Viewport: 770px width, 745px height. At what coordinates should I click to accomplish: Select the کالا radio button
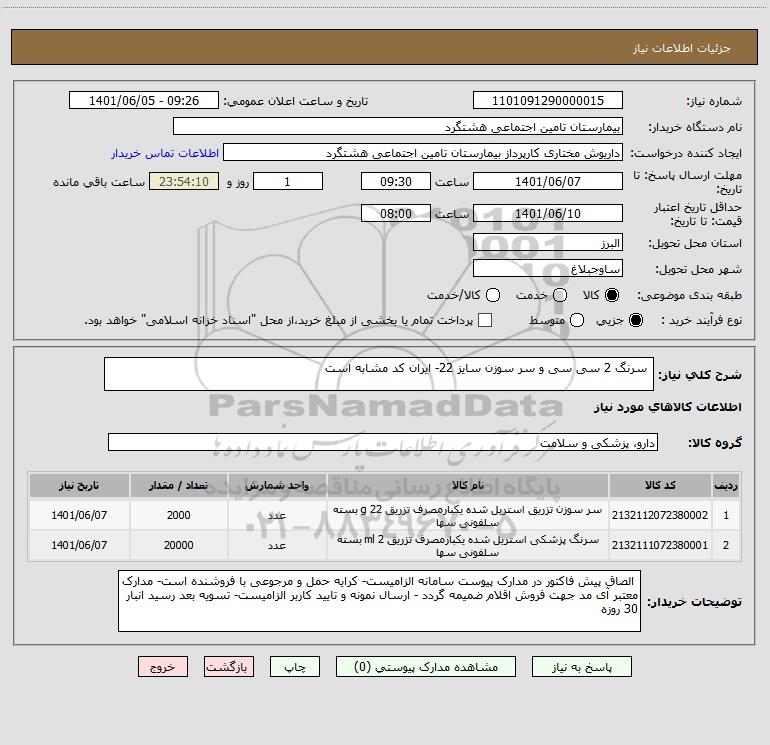(612, 295)
